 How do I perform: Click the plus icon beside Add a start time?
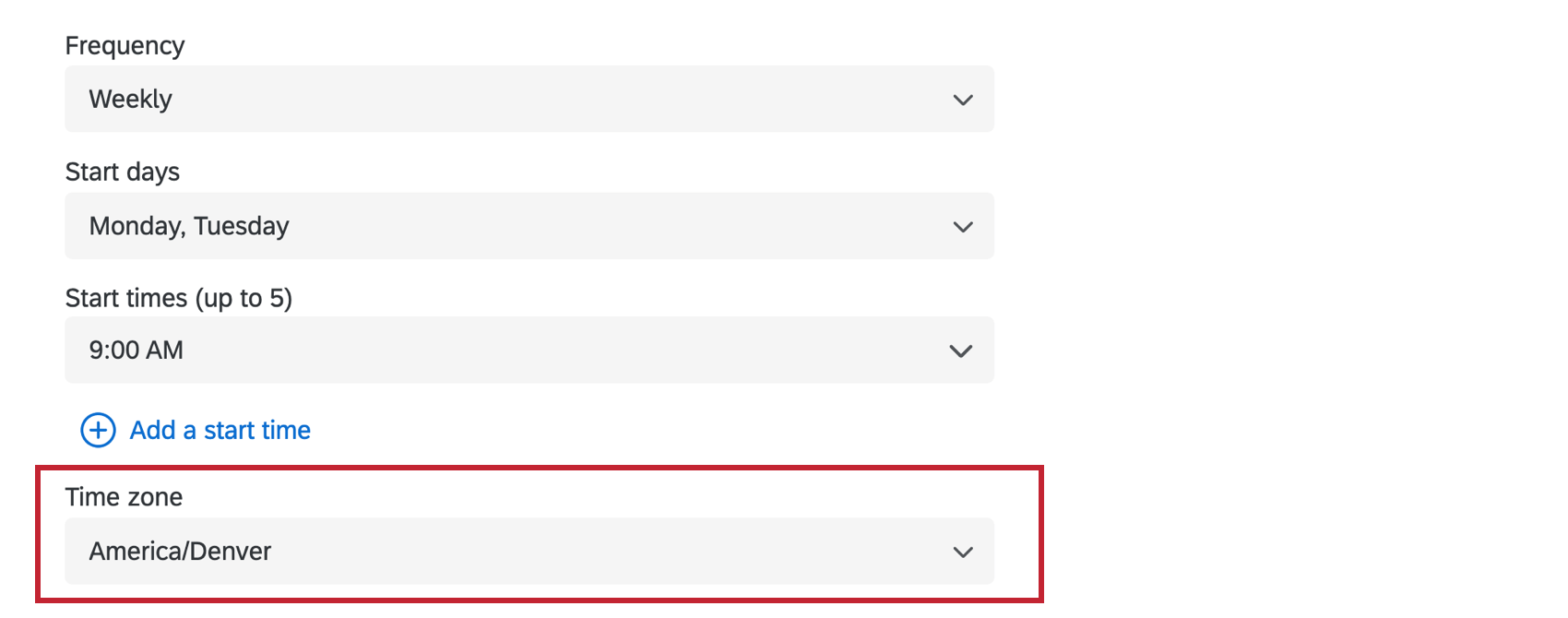(97, 430)
